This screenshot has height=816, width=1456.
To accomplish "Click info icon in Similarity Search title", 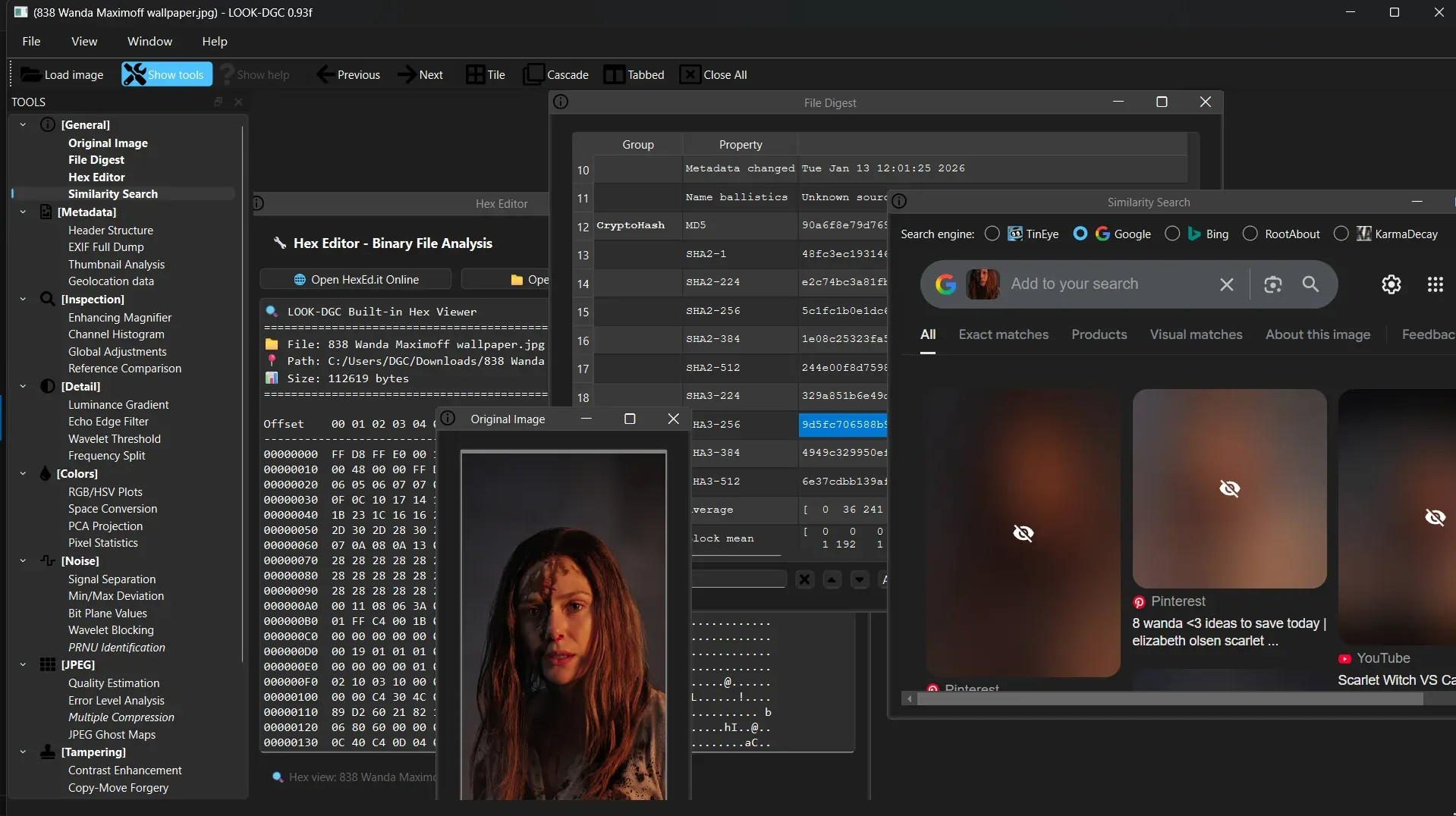I will [899, 202].
